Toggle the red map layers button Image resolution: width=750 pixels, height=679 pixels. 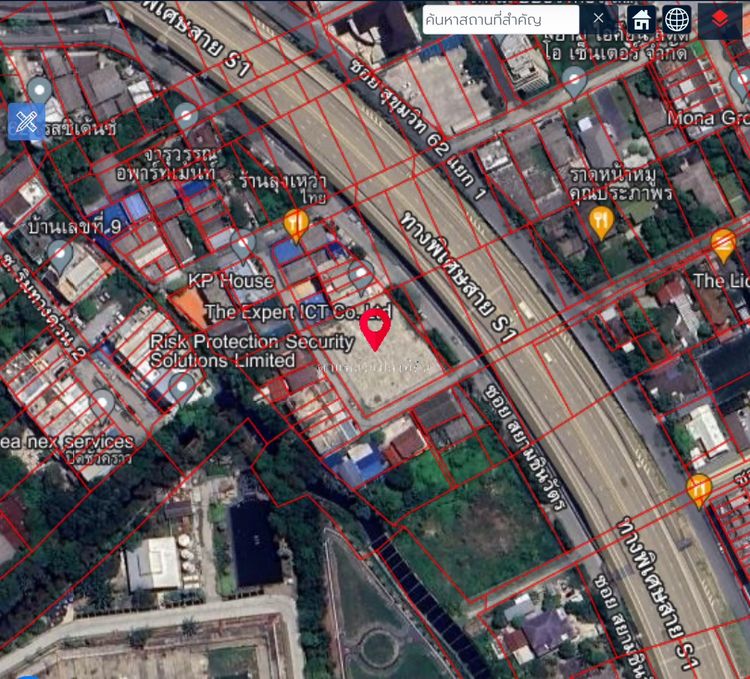tap(720, 19)
